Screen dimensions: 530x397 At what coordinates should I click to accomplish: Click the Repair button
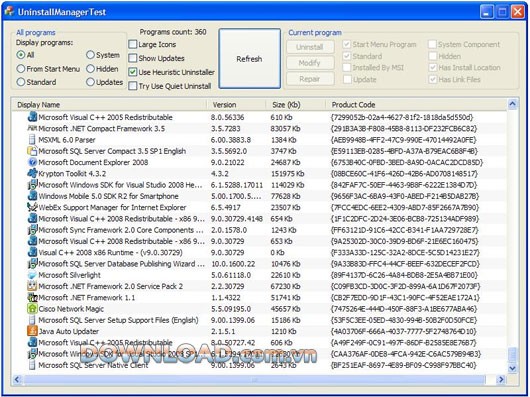click(310, 79)
